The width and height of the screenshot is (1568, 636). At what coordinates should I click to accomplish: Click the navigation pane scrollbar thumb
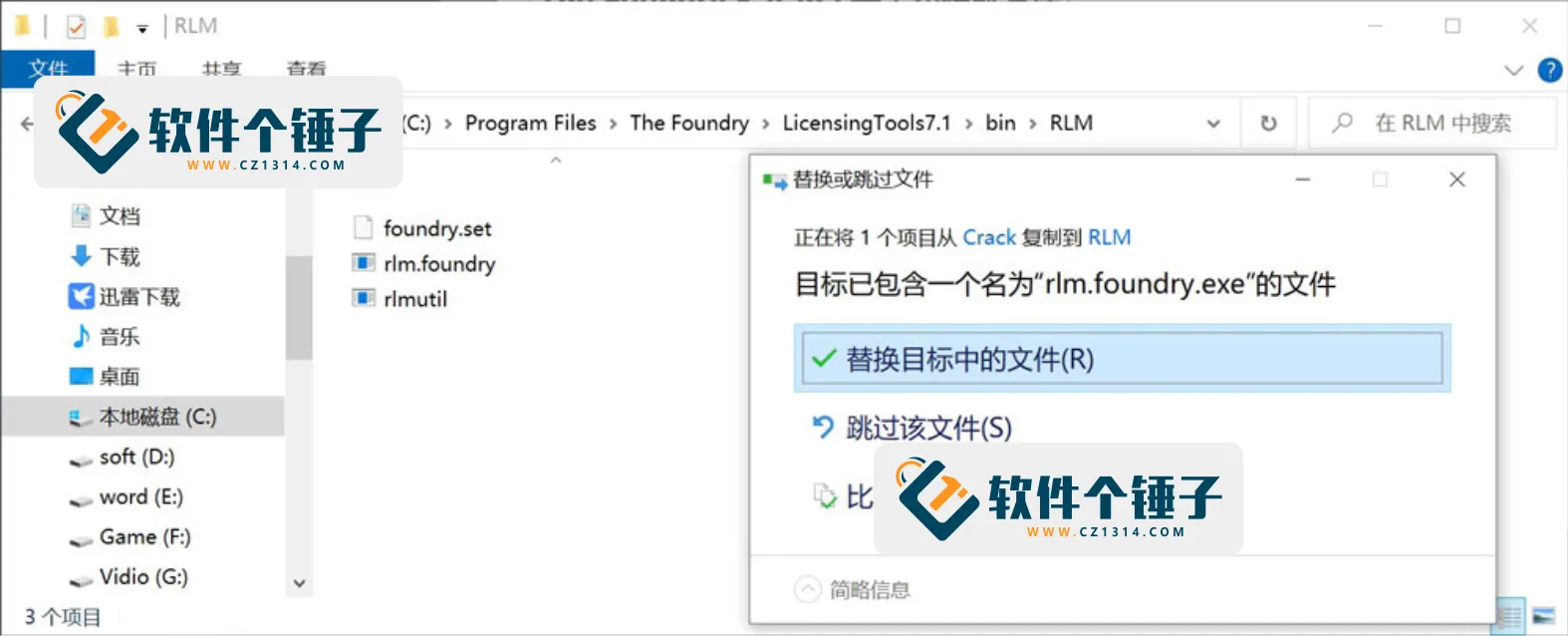pyautogui.click(x=299, y=307)
